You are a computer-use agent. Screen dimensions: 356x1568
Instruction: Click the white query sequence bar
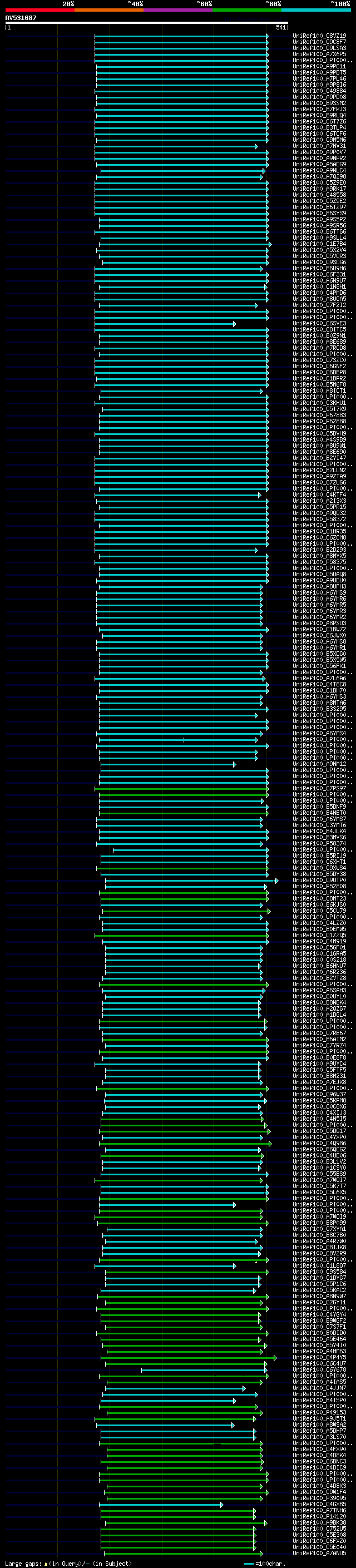pos(147,23)
